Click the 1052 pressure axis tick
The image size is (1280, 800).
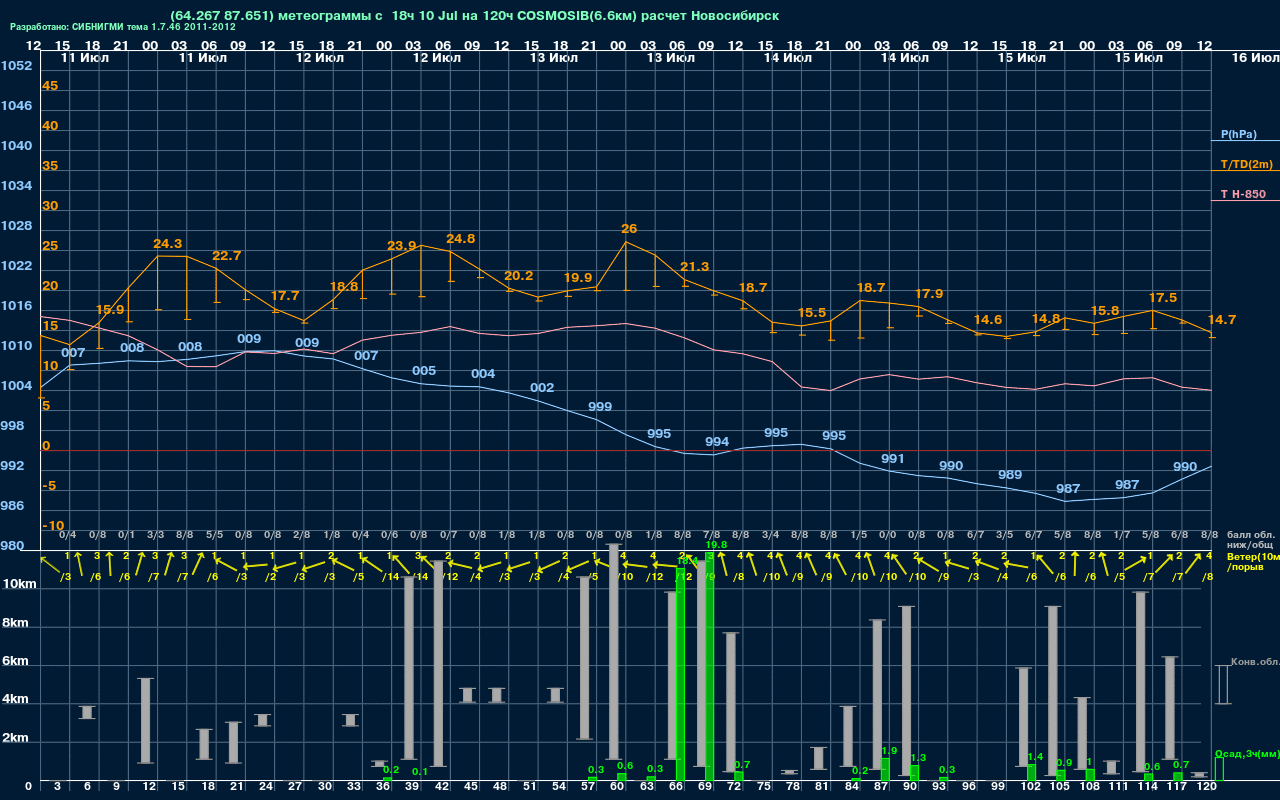tap(16, 66)
